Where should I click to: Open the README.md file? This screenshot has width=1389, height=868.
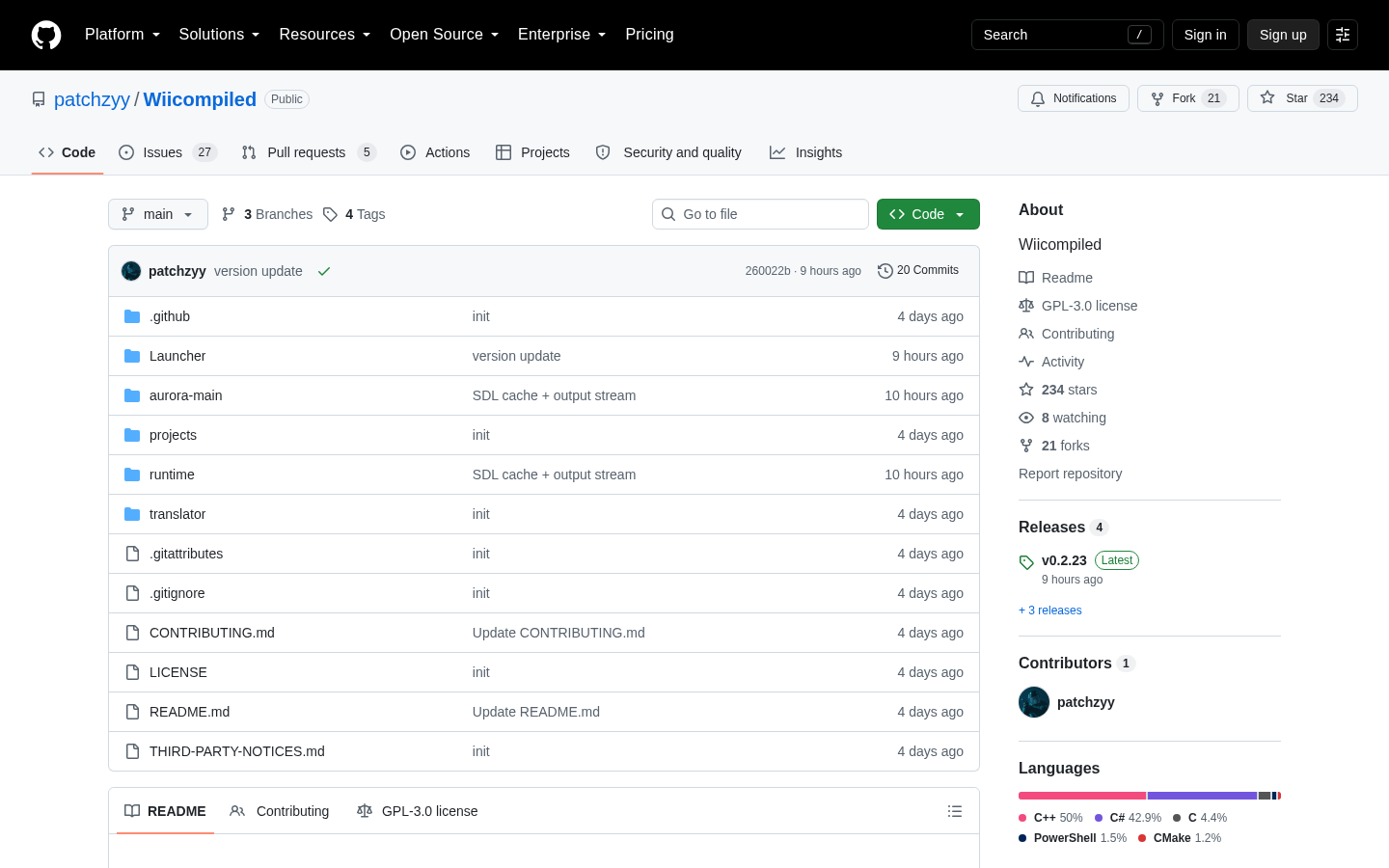189,712
